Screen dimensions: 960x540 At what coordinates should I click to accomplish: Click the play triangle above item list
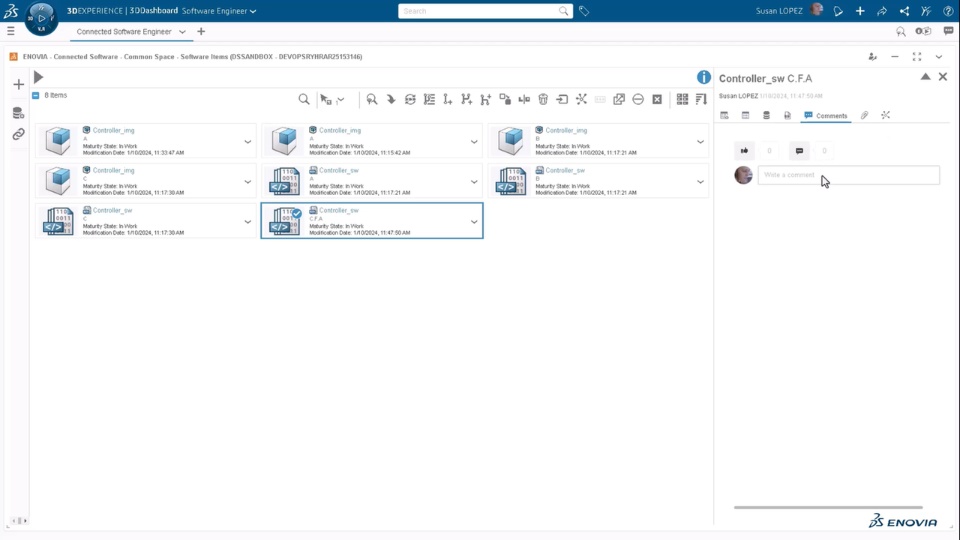click(x=39, y=77)
